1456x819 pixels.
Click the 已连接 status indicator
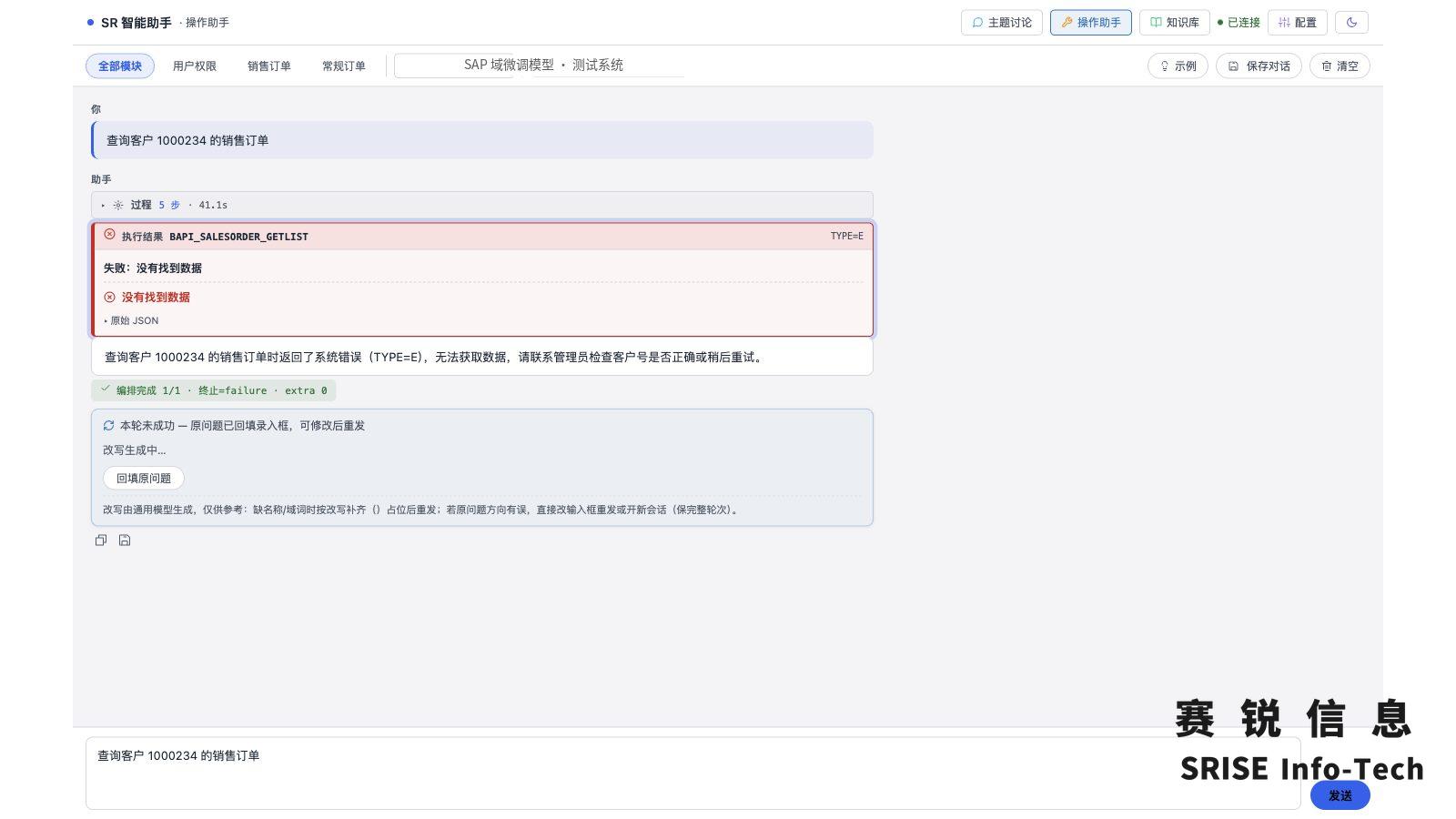click(x=1239, y=23)
